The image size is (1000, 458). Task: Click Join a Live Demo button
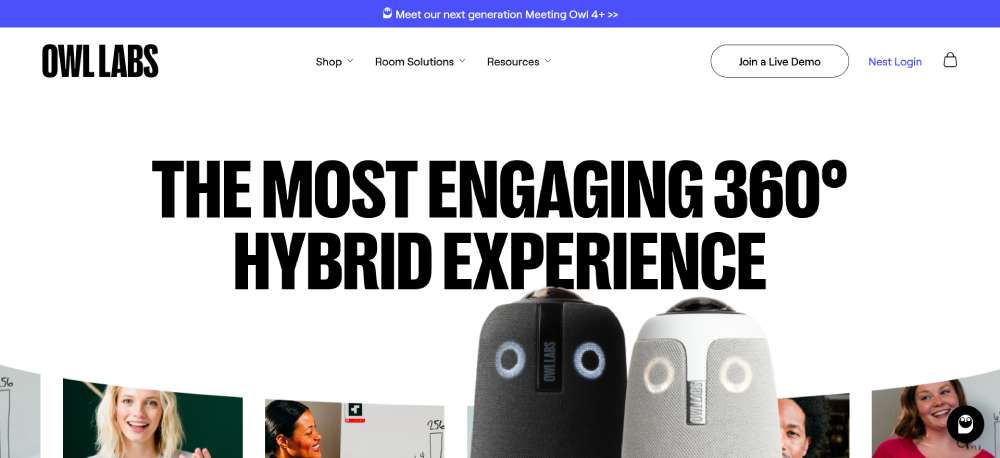pyautogui.click(x=779, y=61)
